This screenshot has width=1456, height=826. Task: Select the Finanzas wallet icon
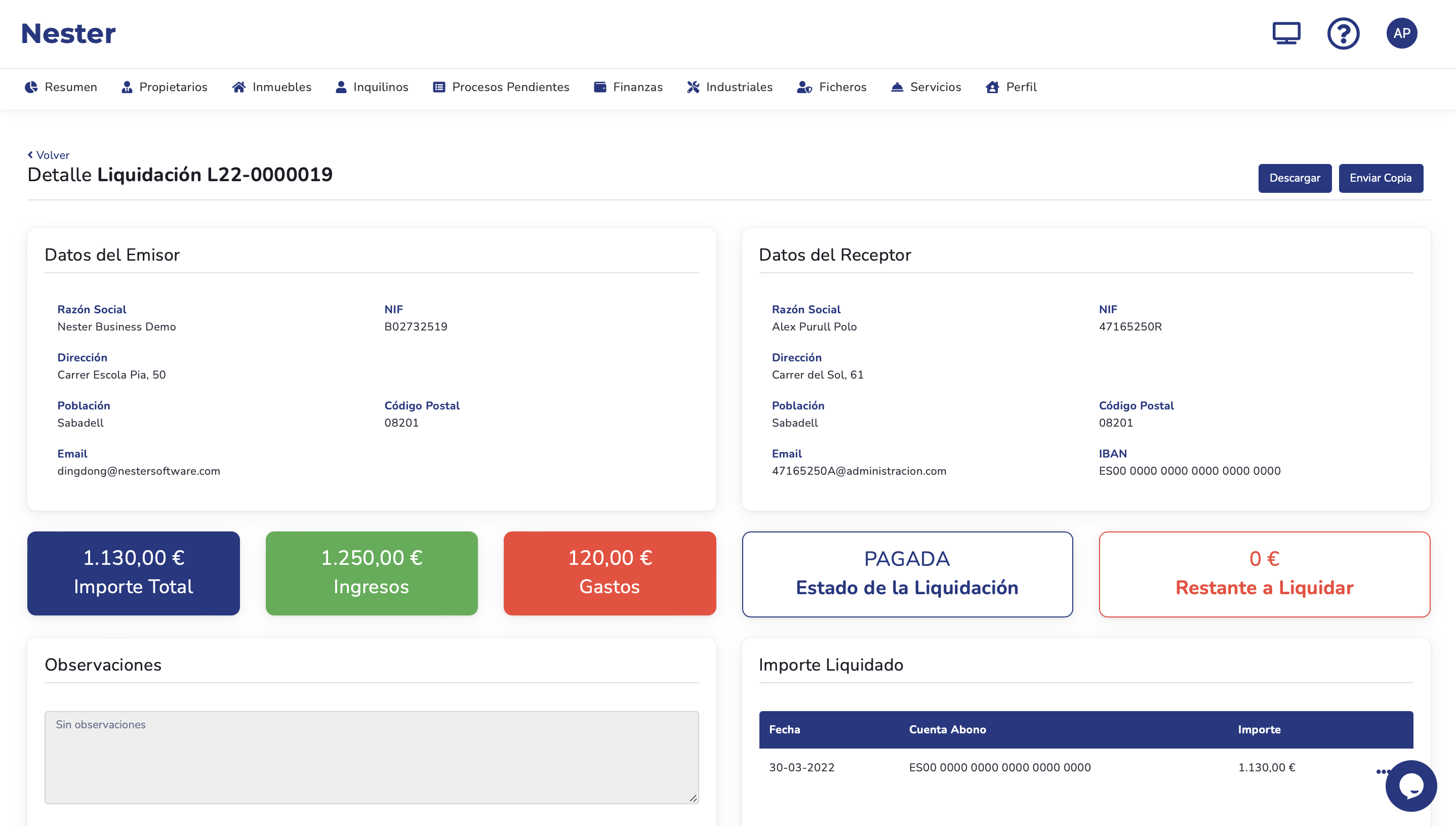click(x=600, y=87)
